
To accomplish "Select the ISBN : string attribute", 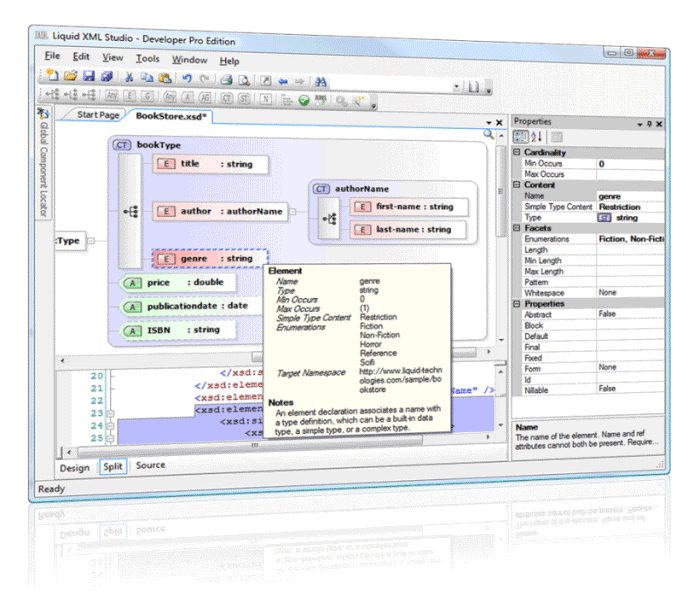I will click(x=180, y=330).
